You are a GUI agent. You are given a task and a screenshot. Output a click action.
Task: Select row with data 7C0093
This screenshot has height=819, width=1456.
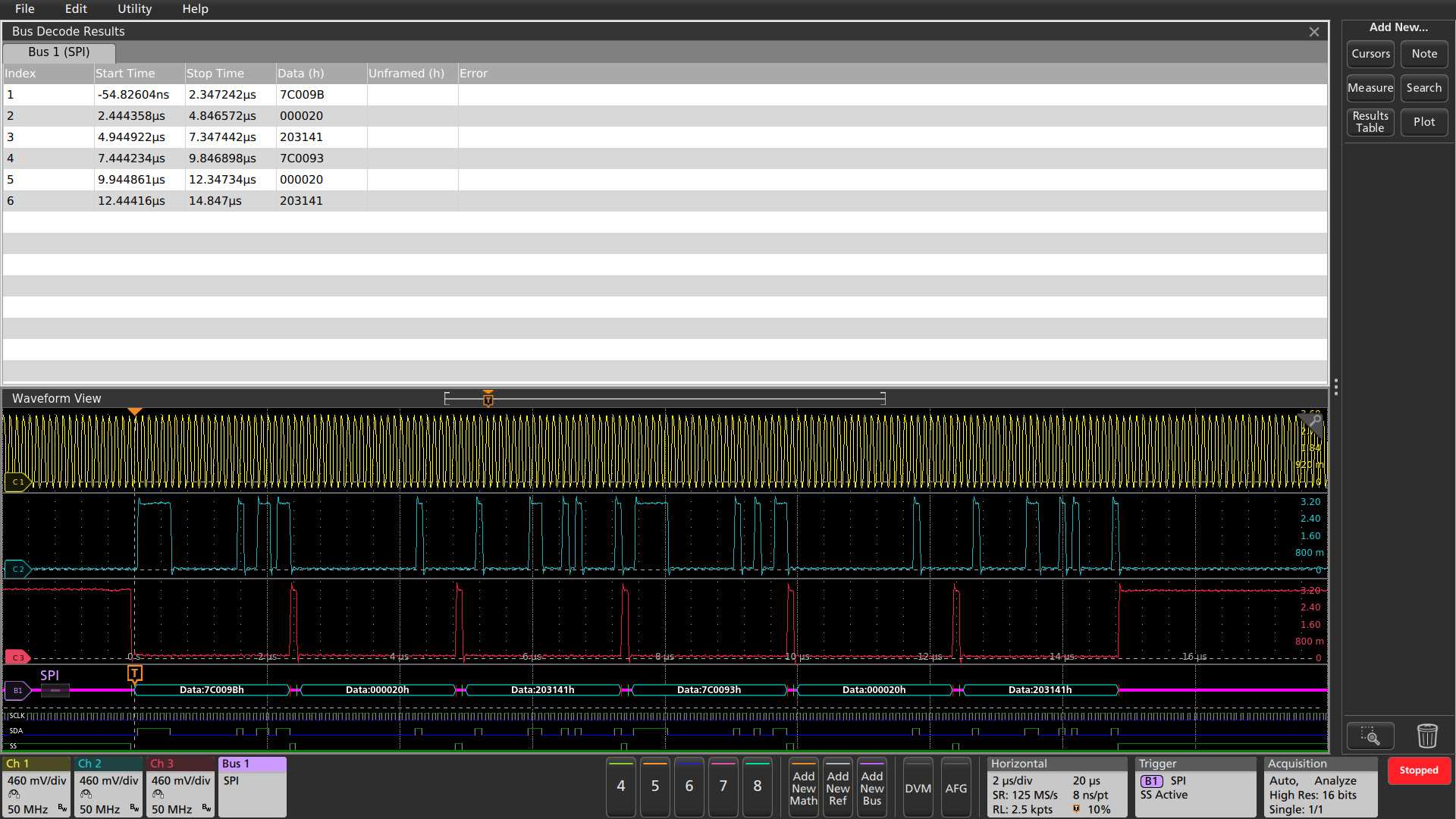[301, 158]
